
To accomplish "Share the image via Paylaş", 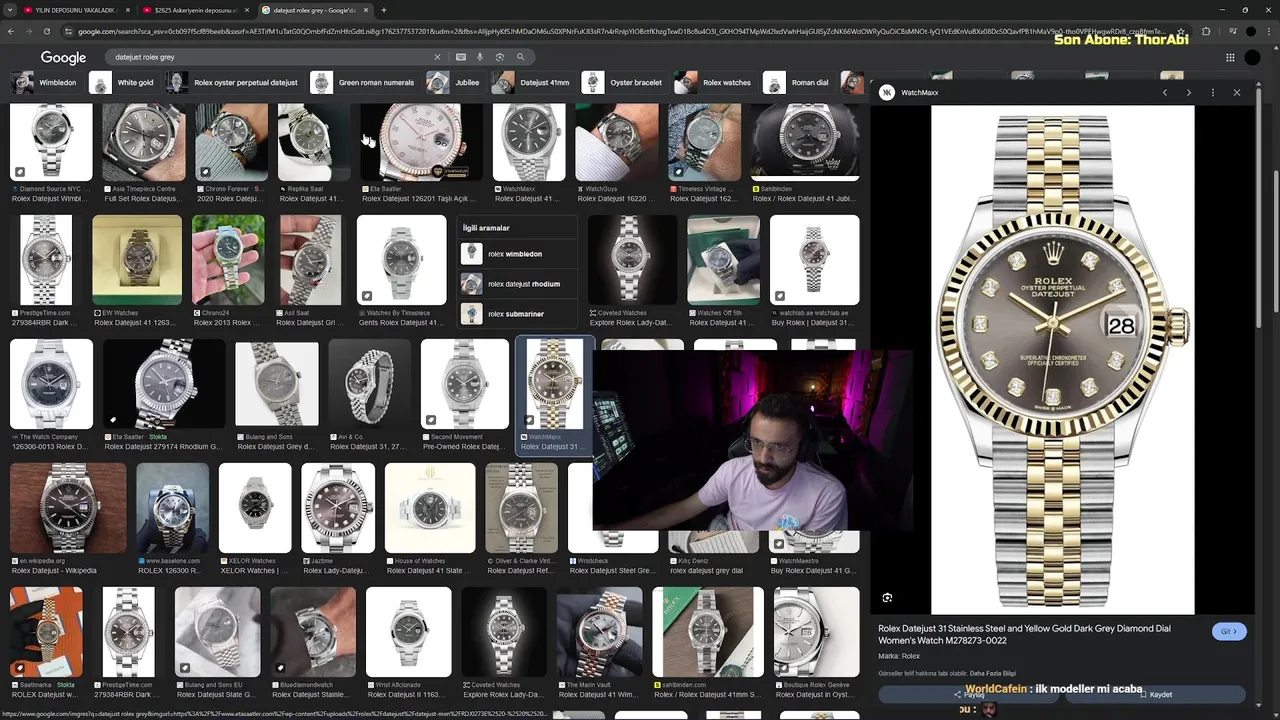I will pyautogui.click(x=969, y=694).
